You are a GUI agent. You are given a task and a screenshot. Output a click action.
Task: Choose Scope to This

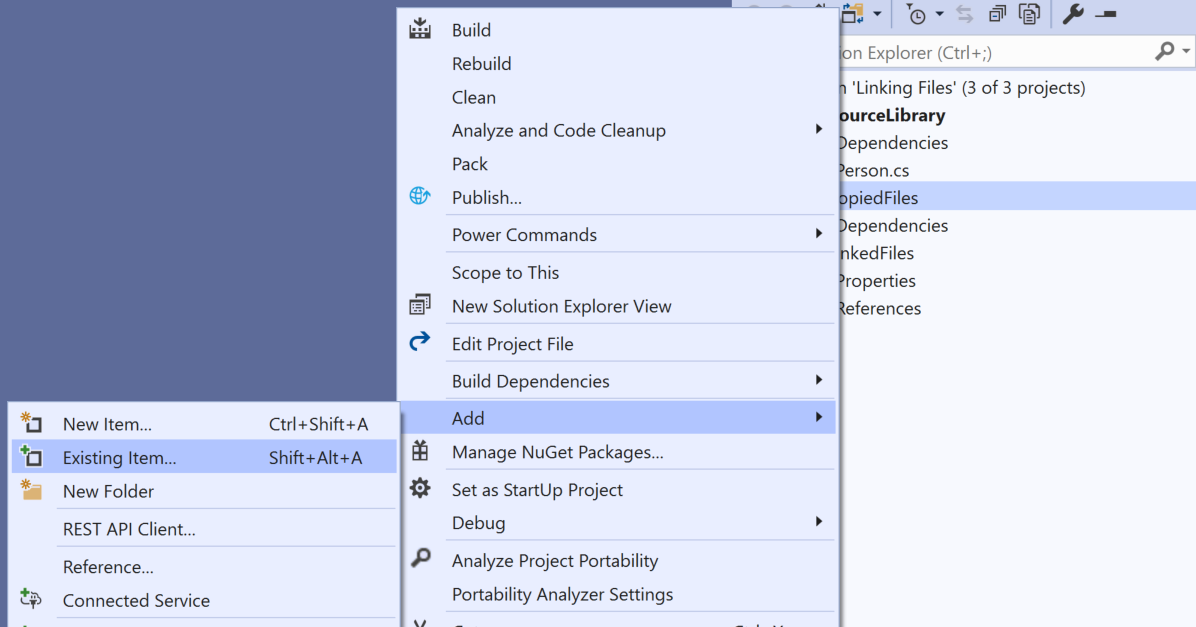click(505, 272)
